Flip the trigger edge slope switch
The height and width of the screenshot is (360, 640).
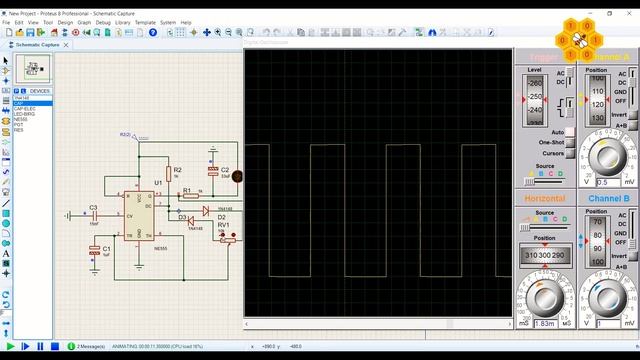point(570,107)
